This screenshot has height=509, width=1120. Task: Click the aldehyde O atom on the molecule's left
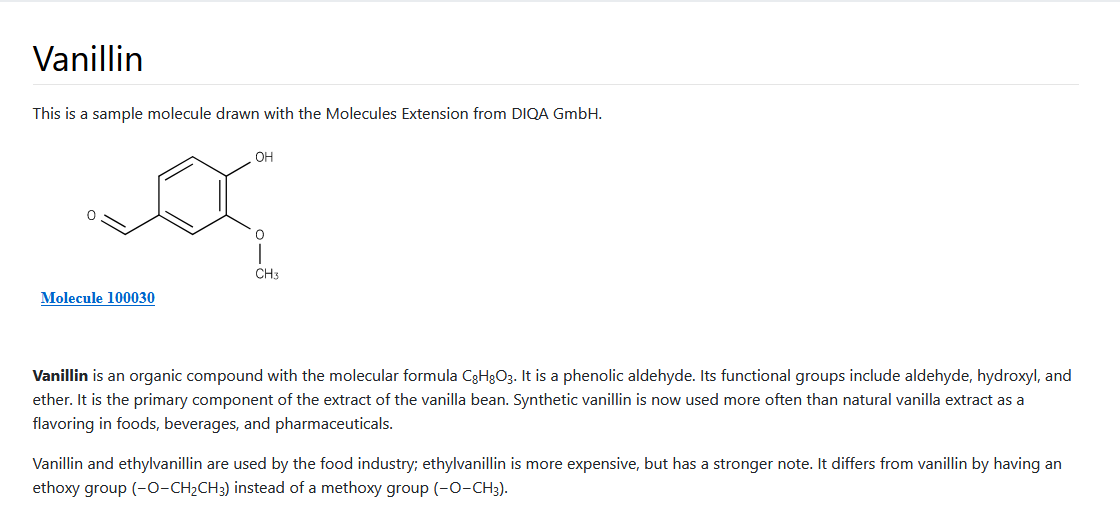[x=91, y=215]
